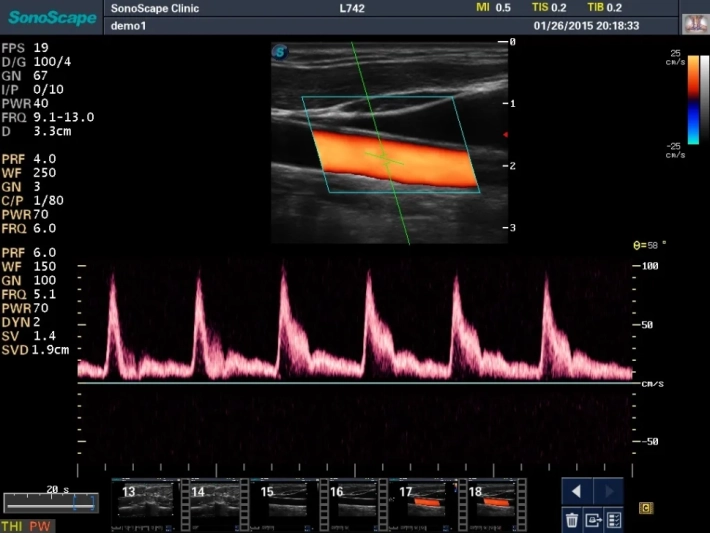Click the color Doppler velocity scale bar
This screenshot has width=710, height=533.
(x=693, y=100)
